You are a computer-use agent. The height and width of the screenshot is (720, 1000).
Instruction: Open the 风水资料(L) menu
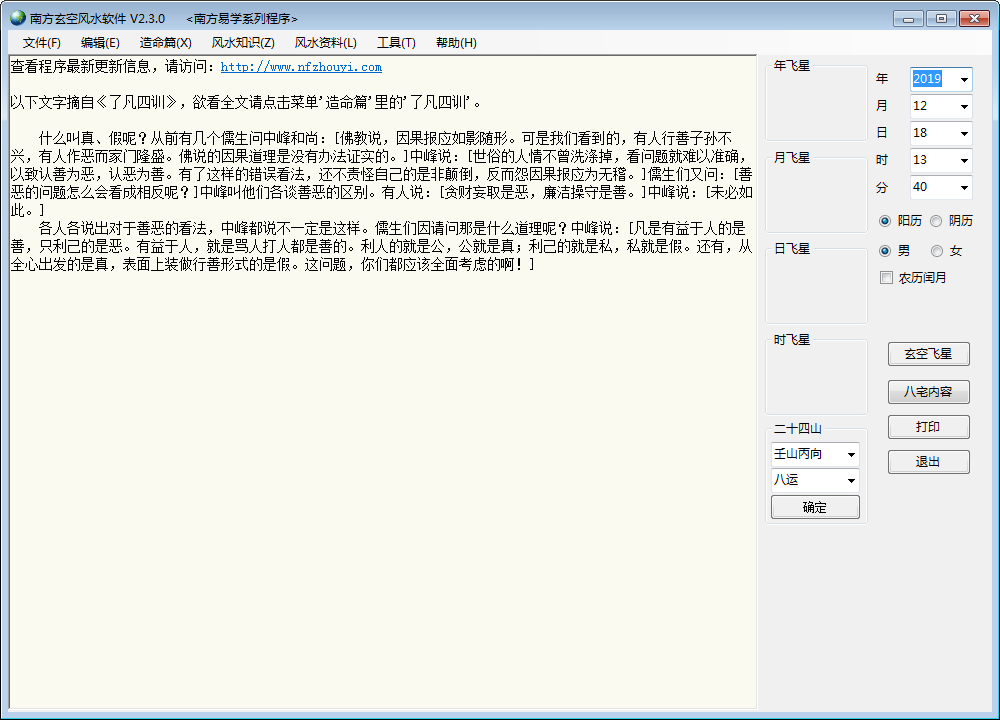pyautogui.click(x=325, y=43)
